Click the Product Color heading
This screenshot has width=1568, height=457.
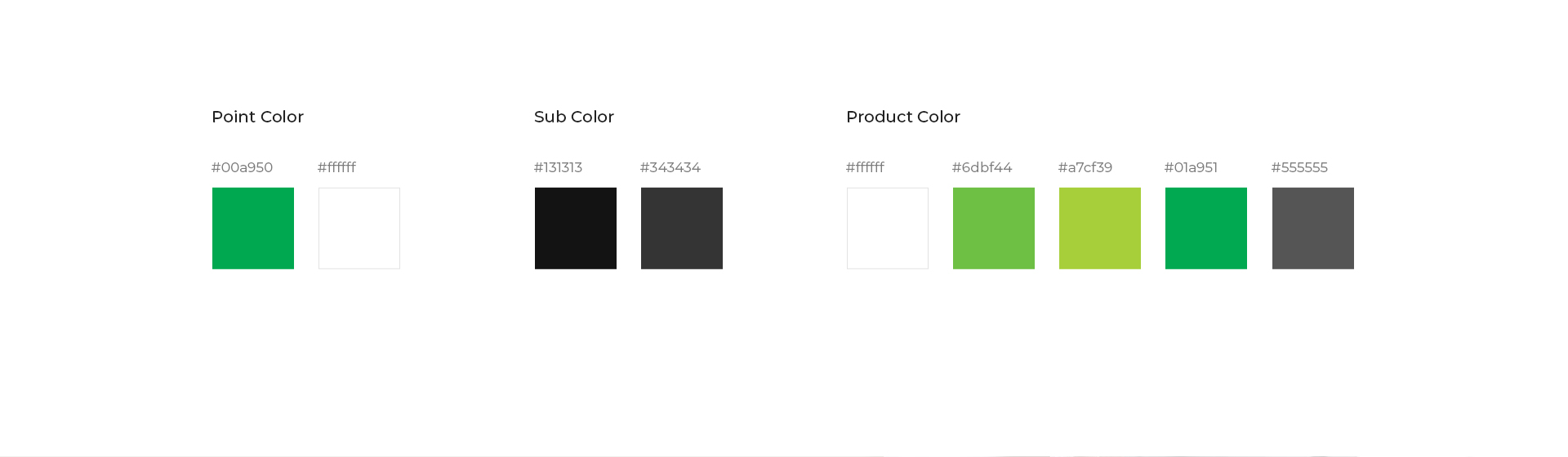coord(903,117)
